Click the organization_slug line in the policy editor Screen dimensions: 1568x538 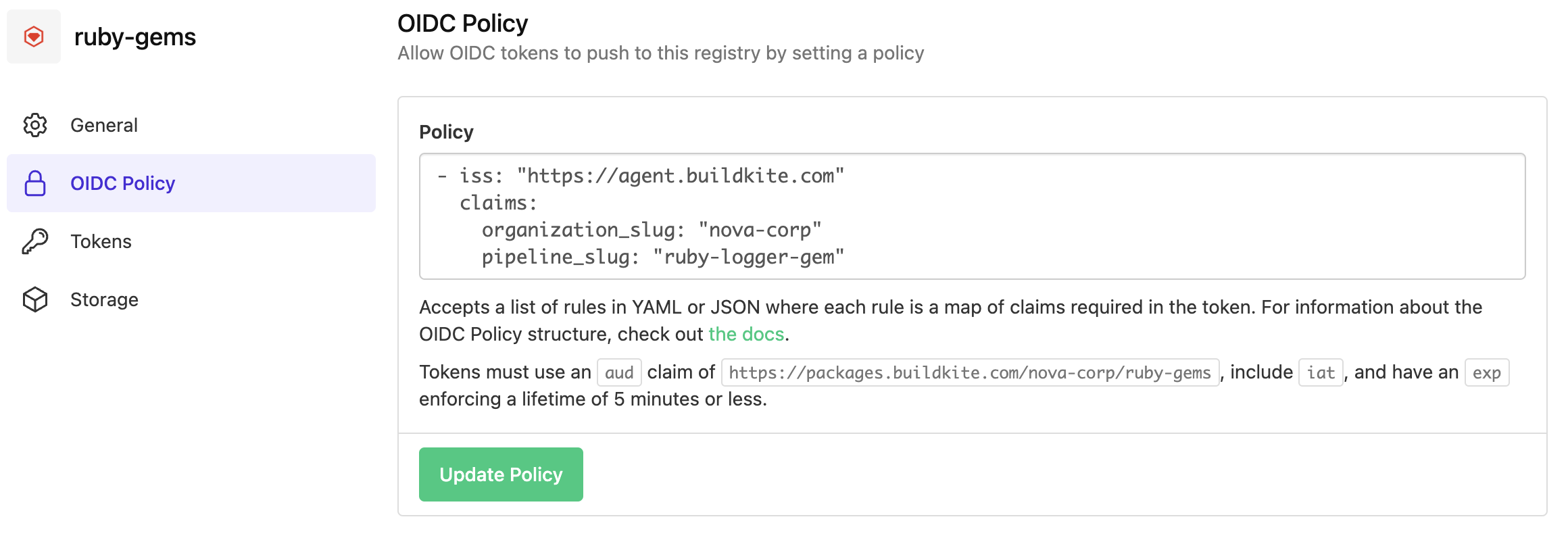[652, 230]
